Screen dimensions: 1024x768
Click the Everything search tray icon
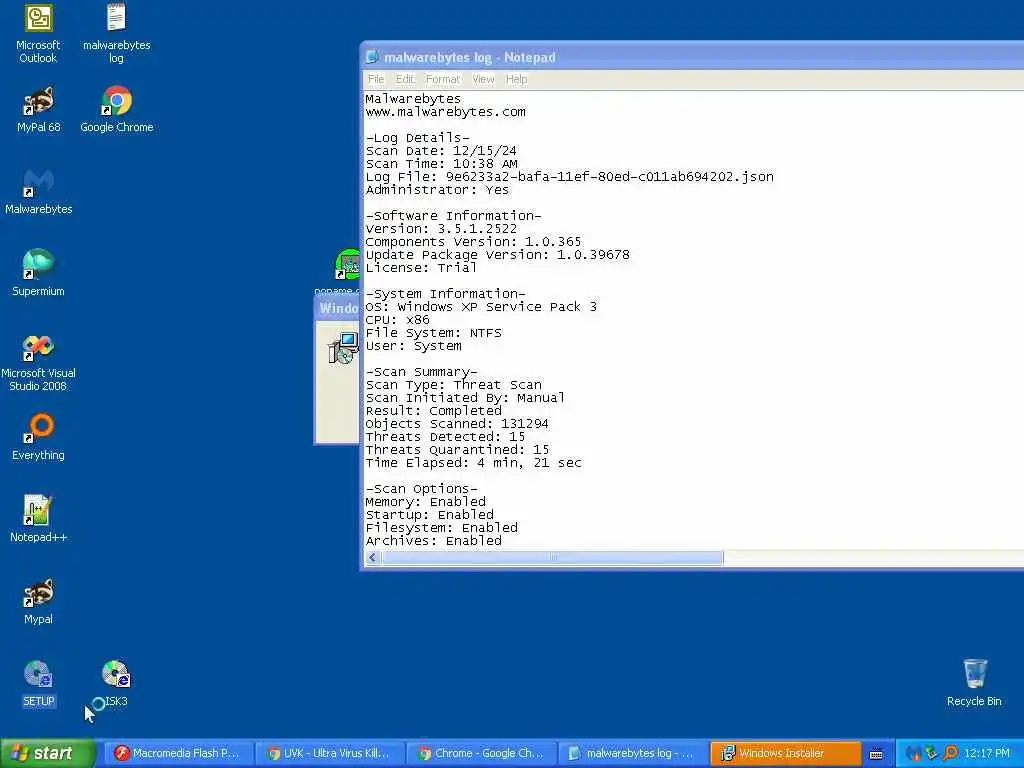coord(950,753)
